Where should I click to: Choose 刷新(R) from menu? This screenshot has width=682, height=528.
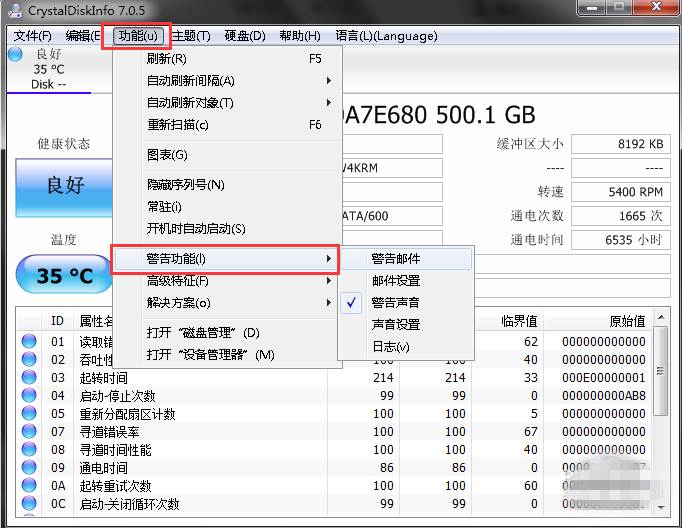coord(227,59)
